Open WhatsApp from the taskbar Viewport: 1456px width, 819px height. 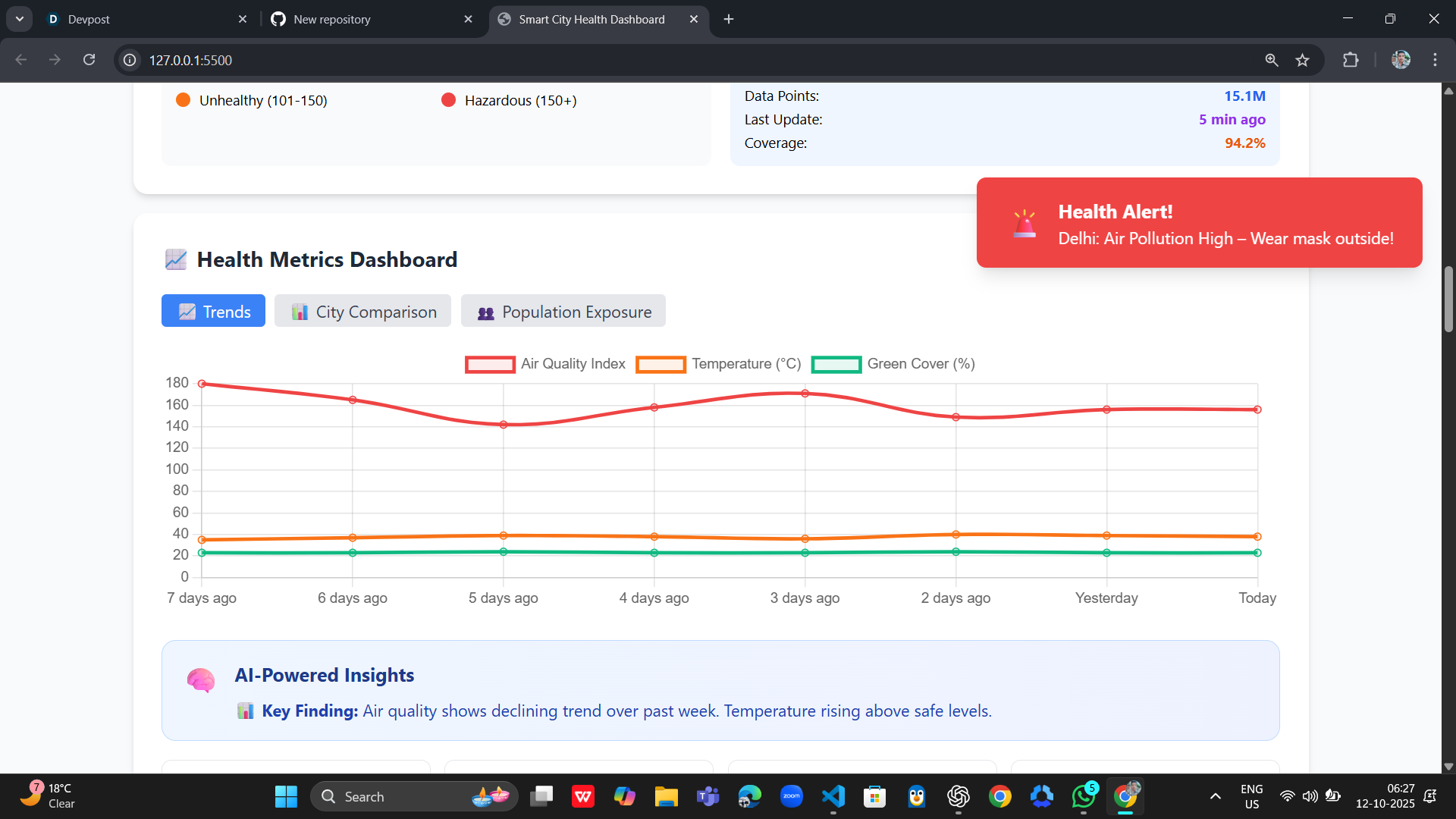(x=1083, y=796)
